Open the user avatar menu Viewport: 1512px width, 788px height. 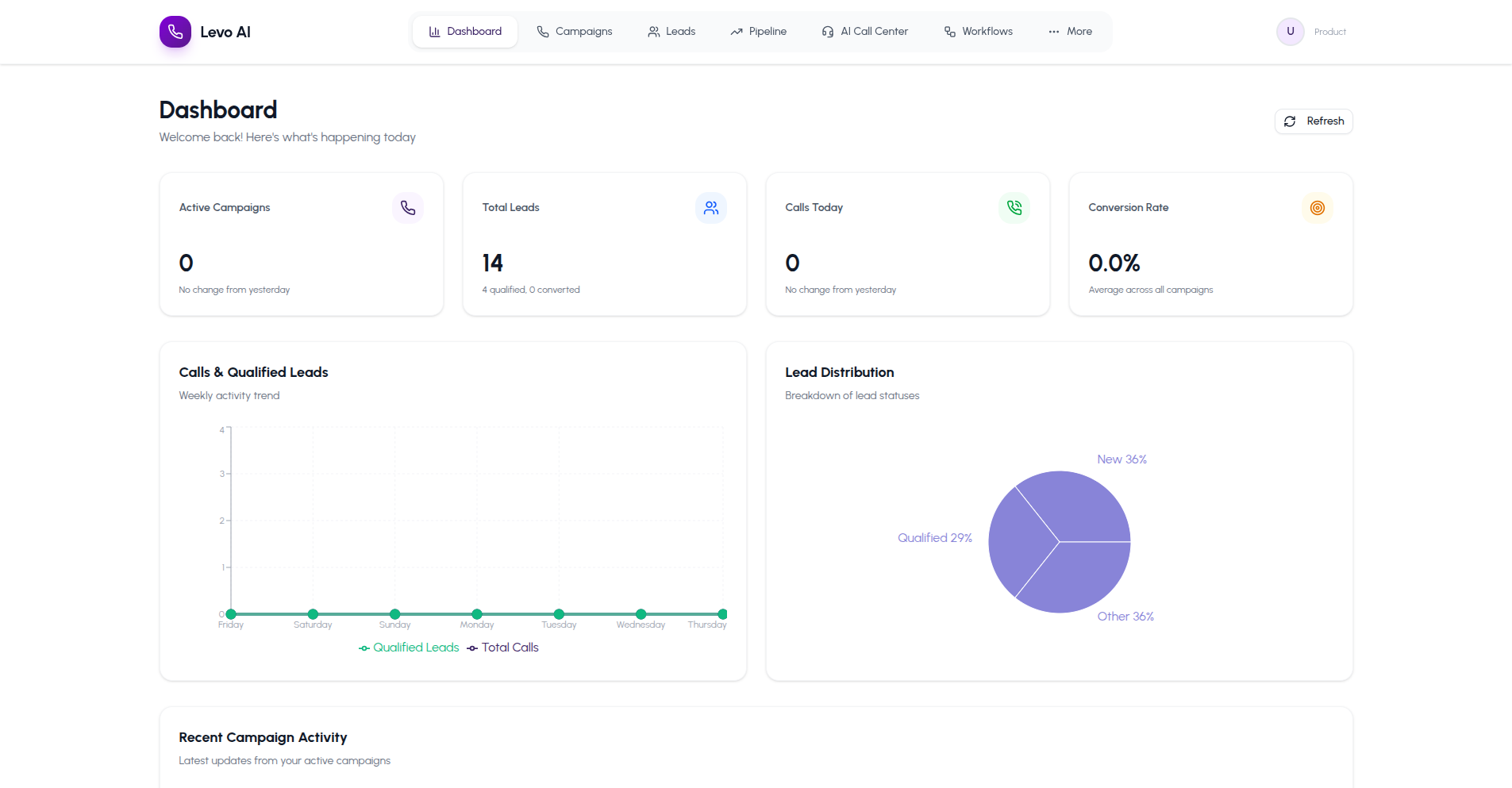(x=1289, y=31)
